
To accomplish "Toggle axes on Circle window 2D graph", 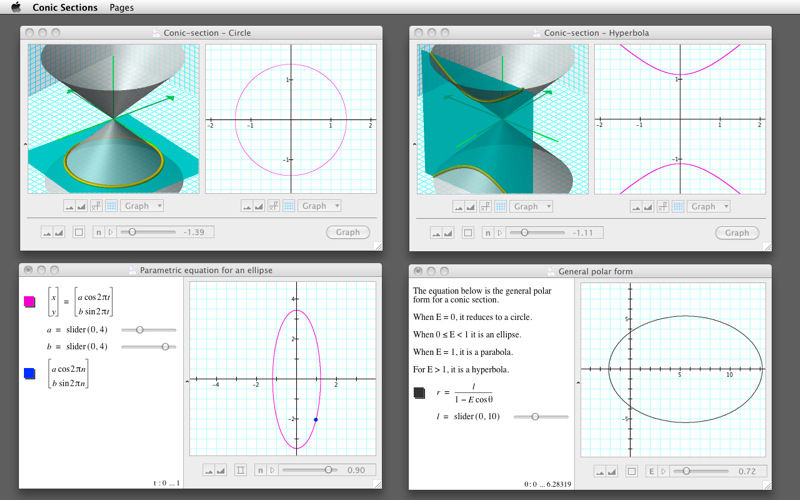I will tap(274, 206).
